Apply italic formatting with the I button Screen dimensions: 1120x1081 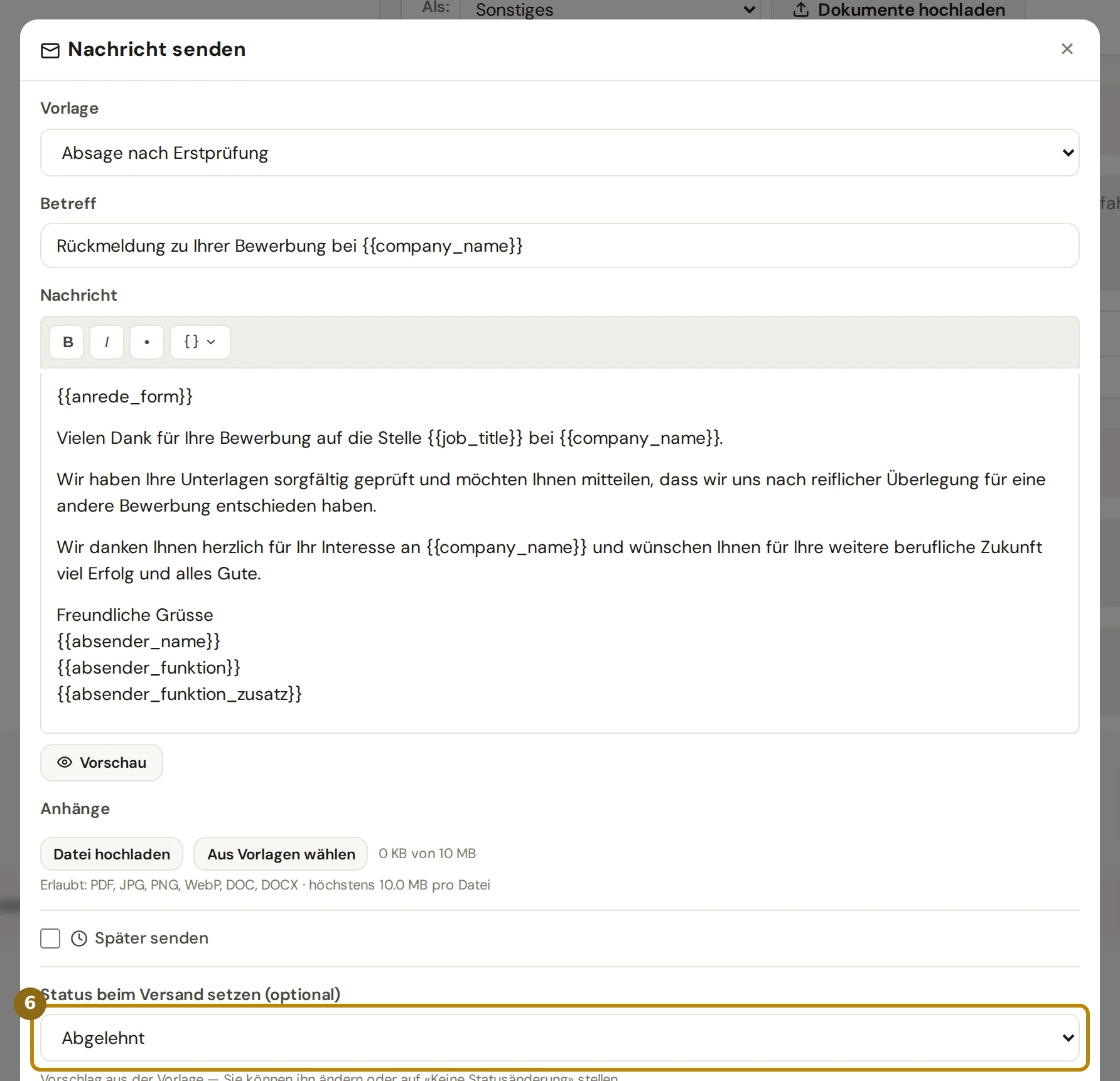pyautogui.click(x=107, y=342)
